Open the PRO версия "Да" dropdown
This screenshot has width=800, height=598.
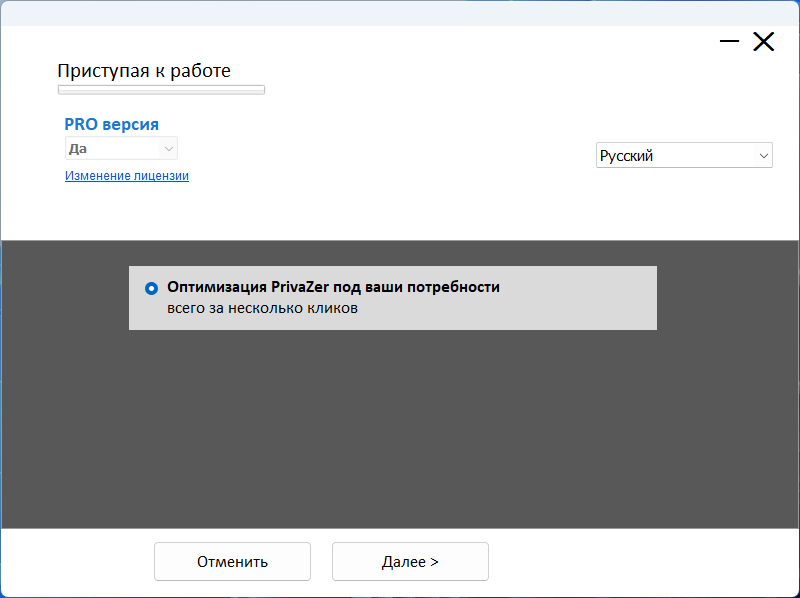[121, 149]
